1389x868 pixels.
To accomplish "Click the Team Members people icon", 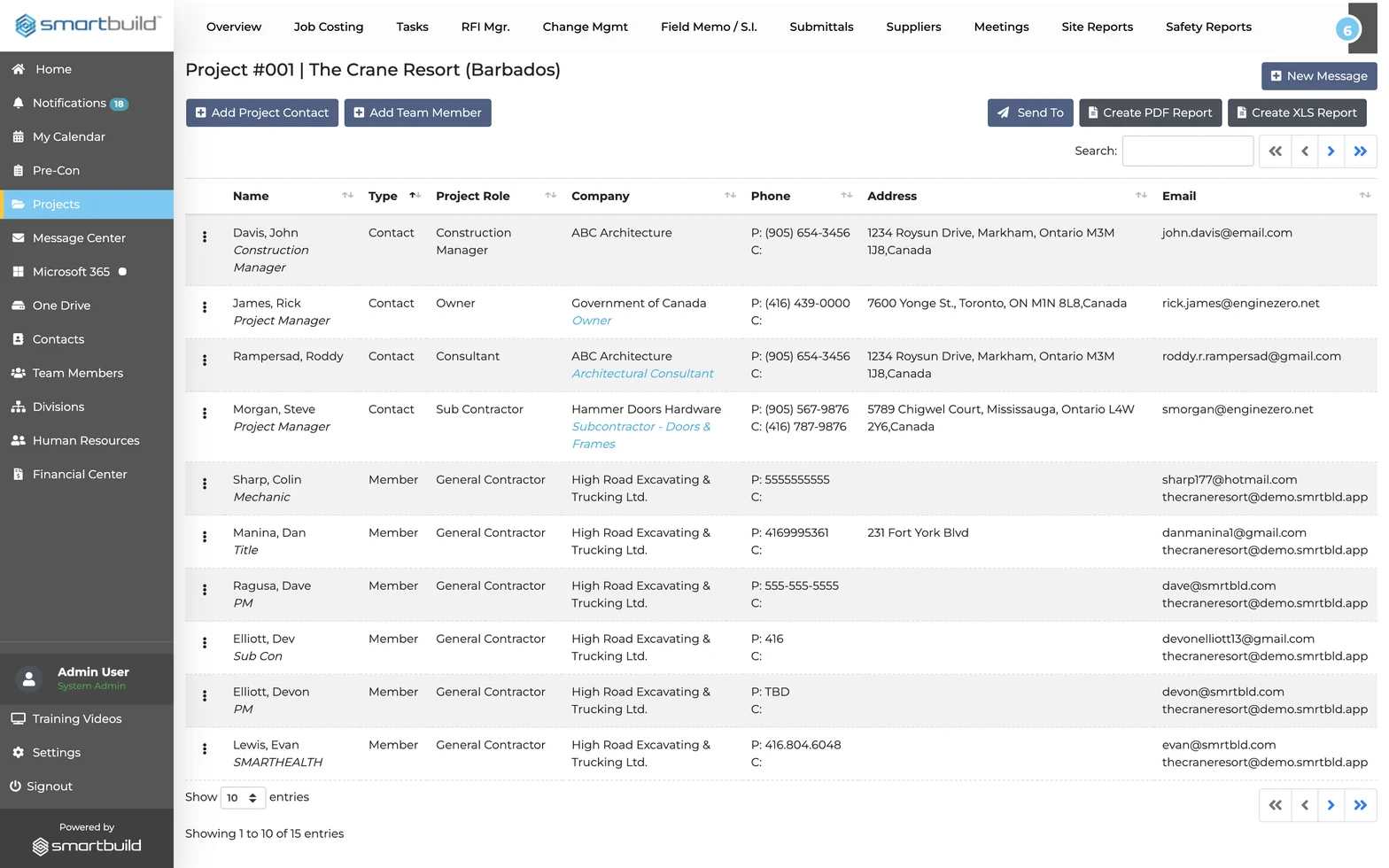I will tap(18, 373).
